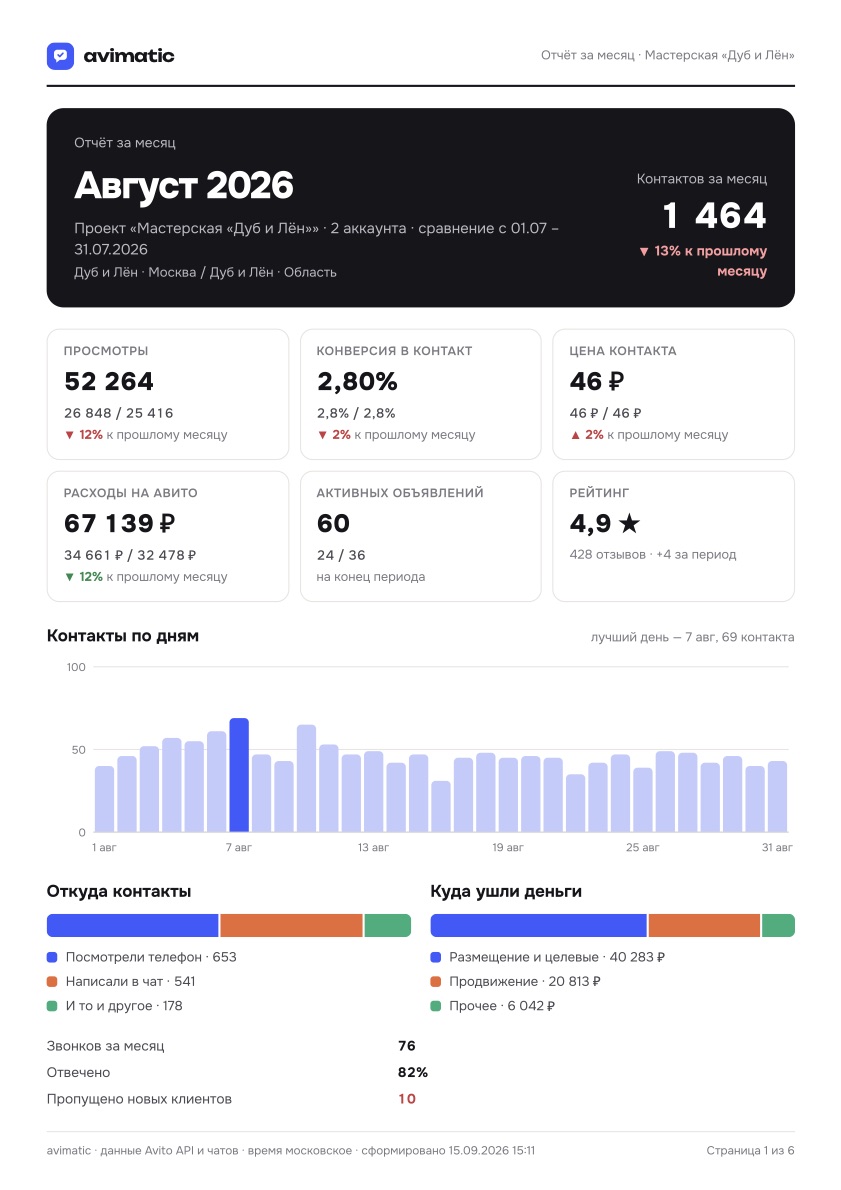
Task: Click the 1 464 monthly contacts total
Action: pos(714,216)
